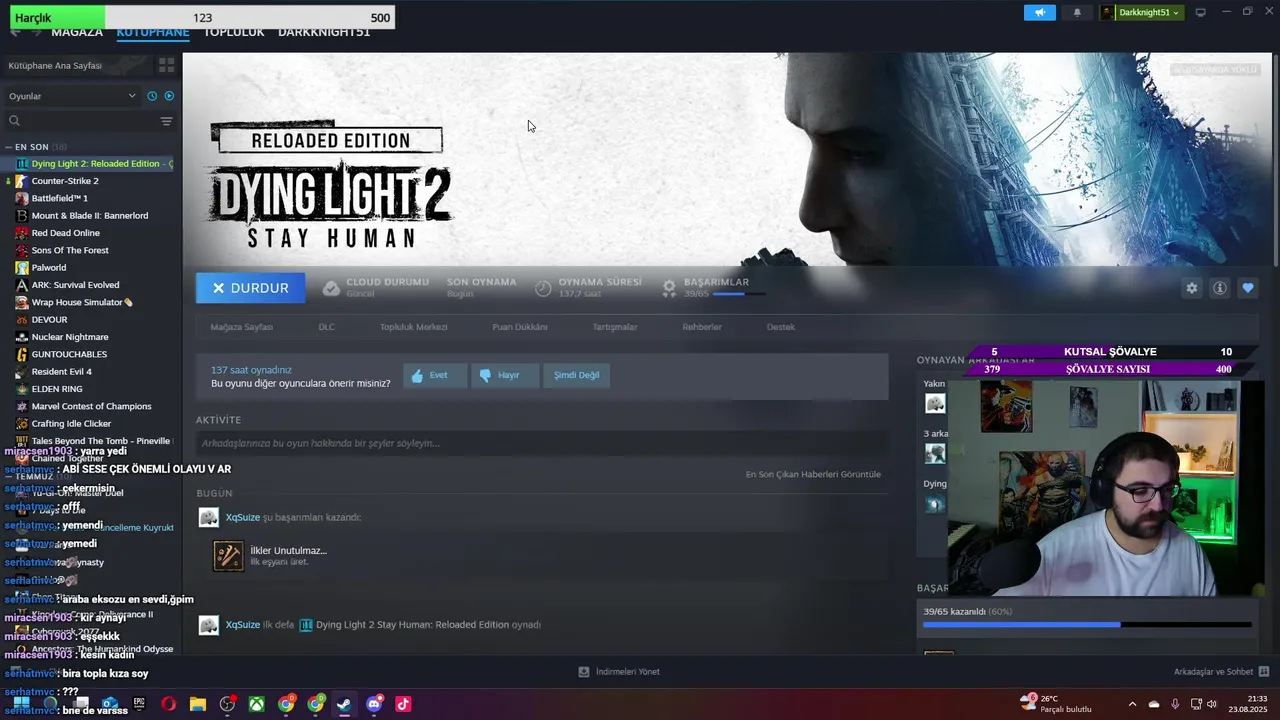Click the ELDEN RING game icon

tap(22, 389)
